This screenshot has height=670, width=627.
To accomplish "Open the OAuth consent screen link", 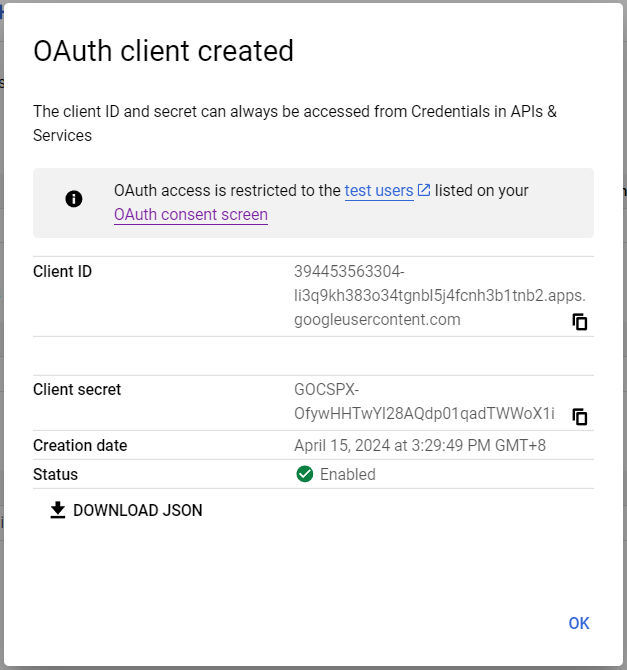I will pos(191,214).
